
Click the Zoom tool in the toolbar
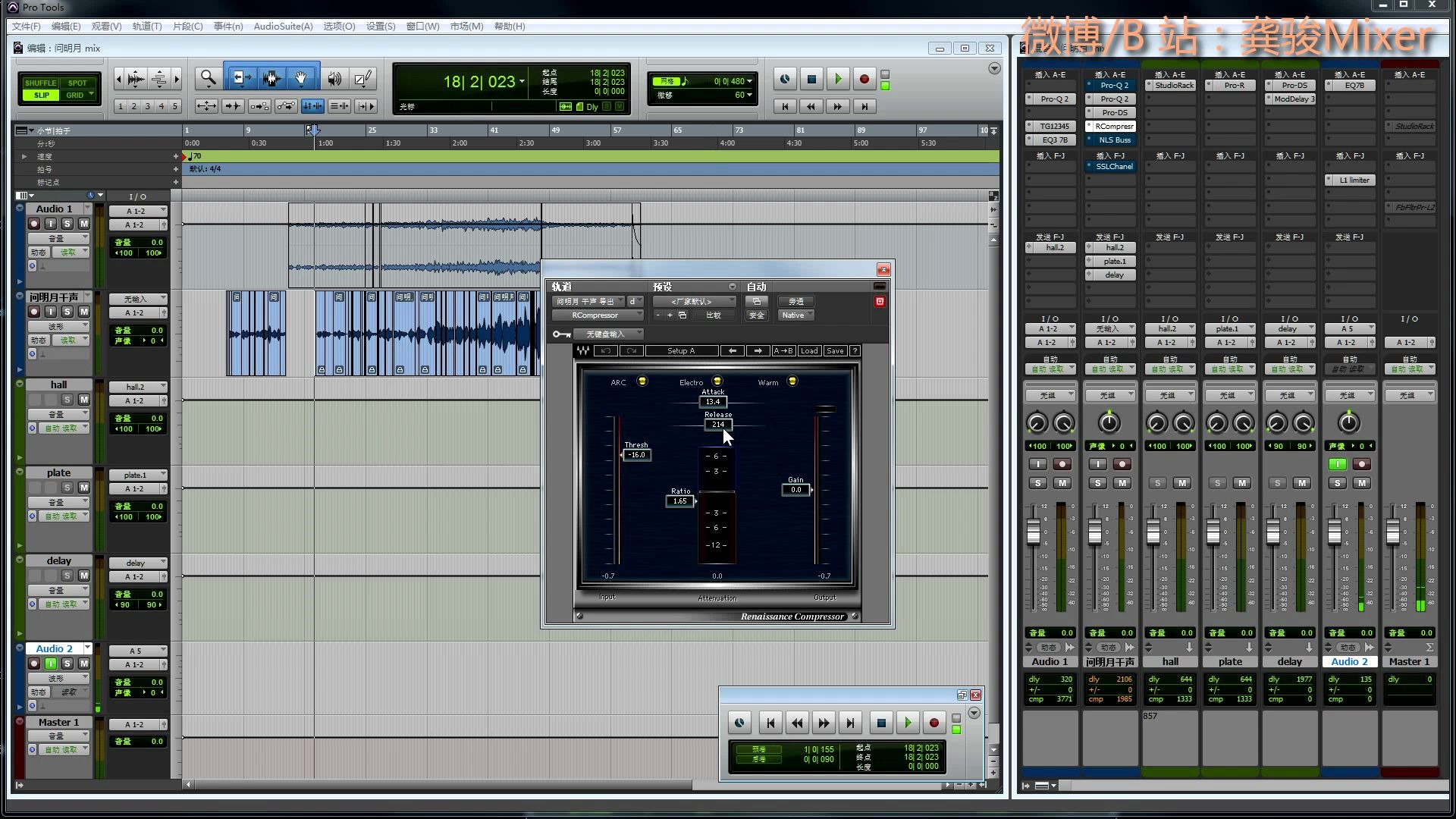click(x=207, y=78)
